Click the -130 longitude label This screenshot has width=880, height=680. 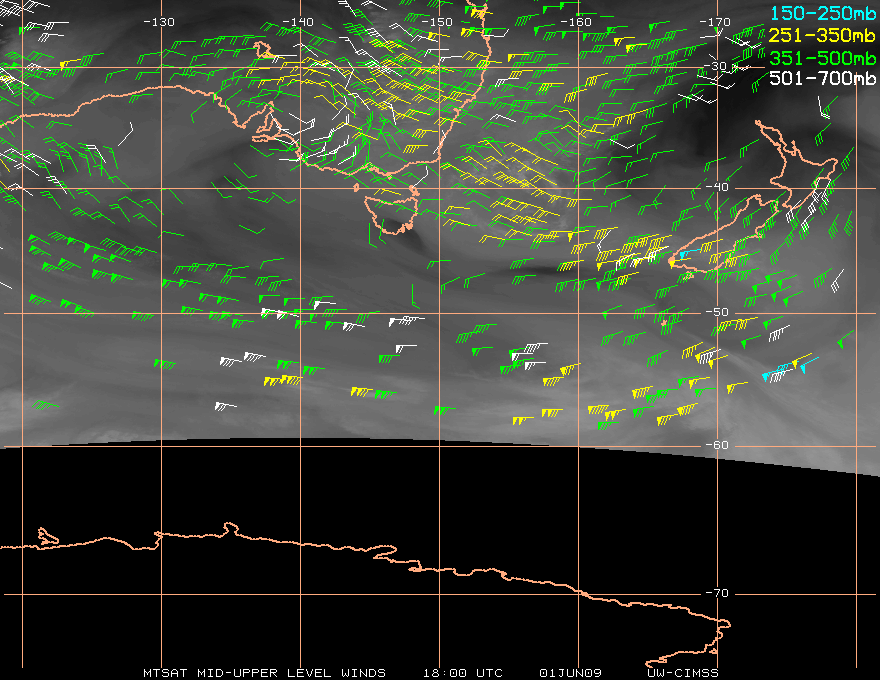tap(159, 22)
